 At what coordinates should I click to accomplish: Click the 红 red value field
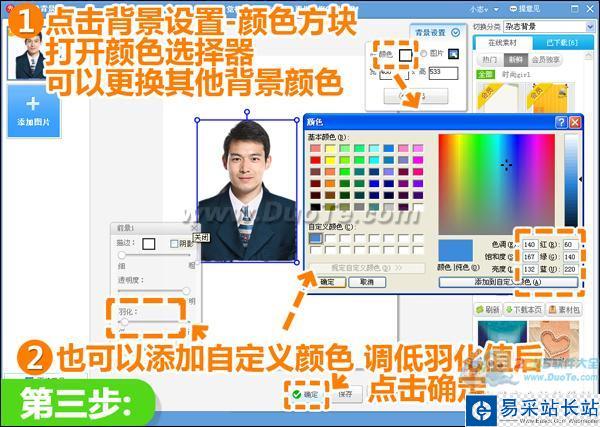coord(570,244)
